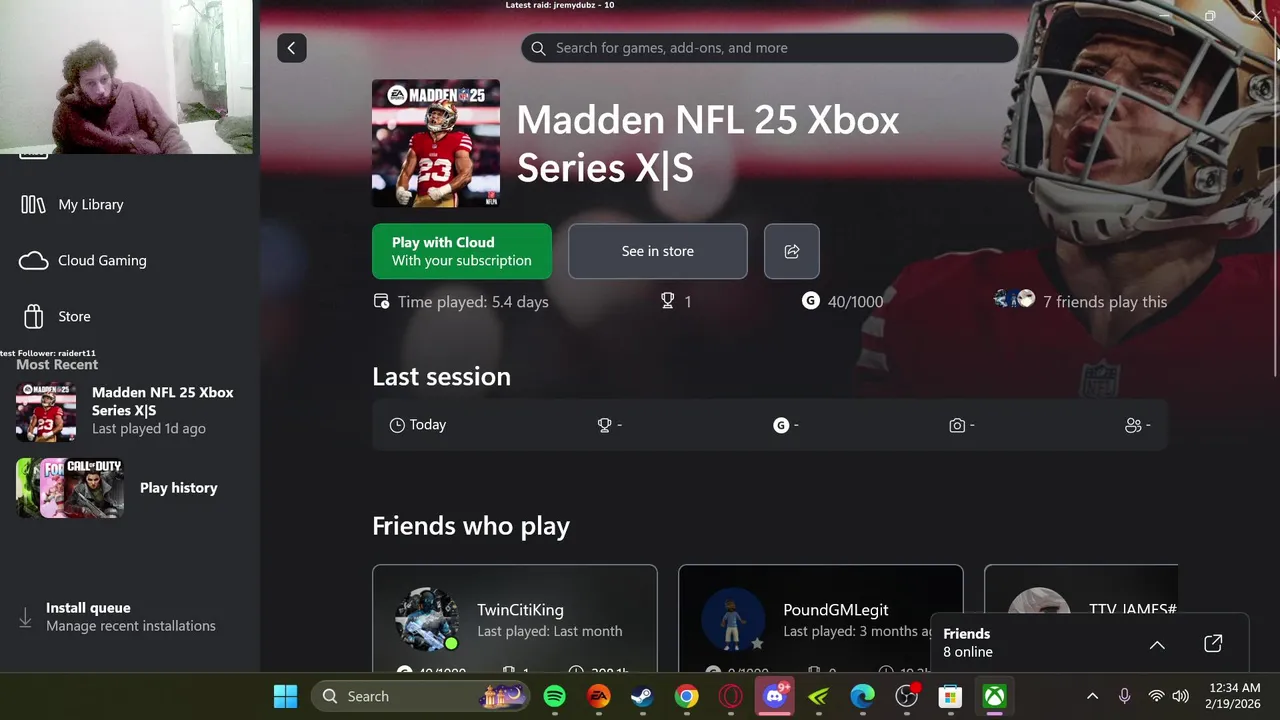Open Microsoft Edge from the taskbar

[x=863, y=696]
